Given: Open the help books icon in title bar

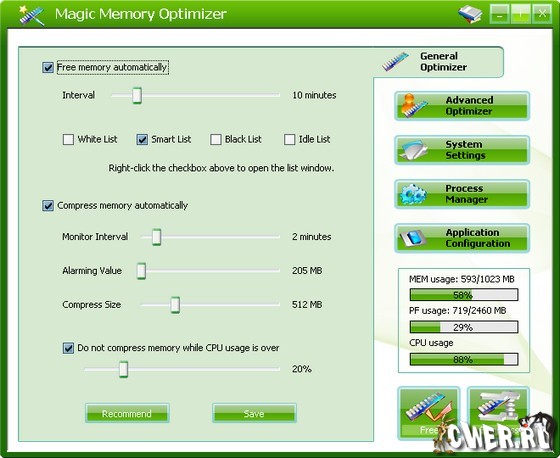Looking at the screenshot, I should (x=470, y=14).
